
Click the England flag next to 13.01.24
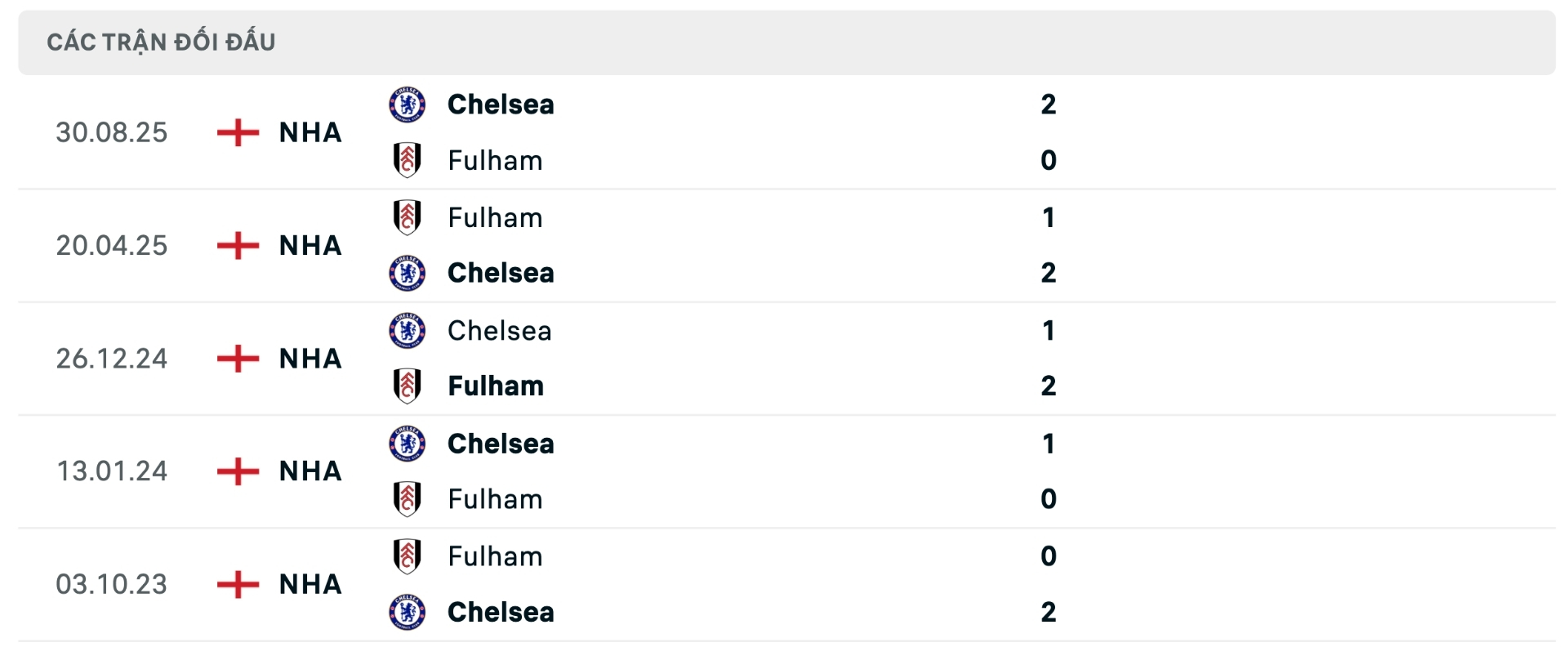237,471
